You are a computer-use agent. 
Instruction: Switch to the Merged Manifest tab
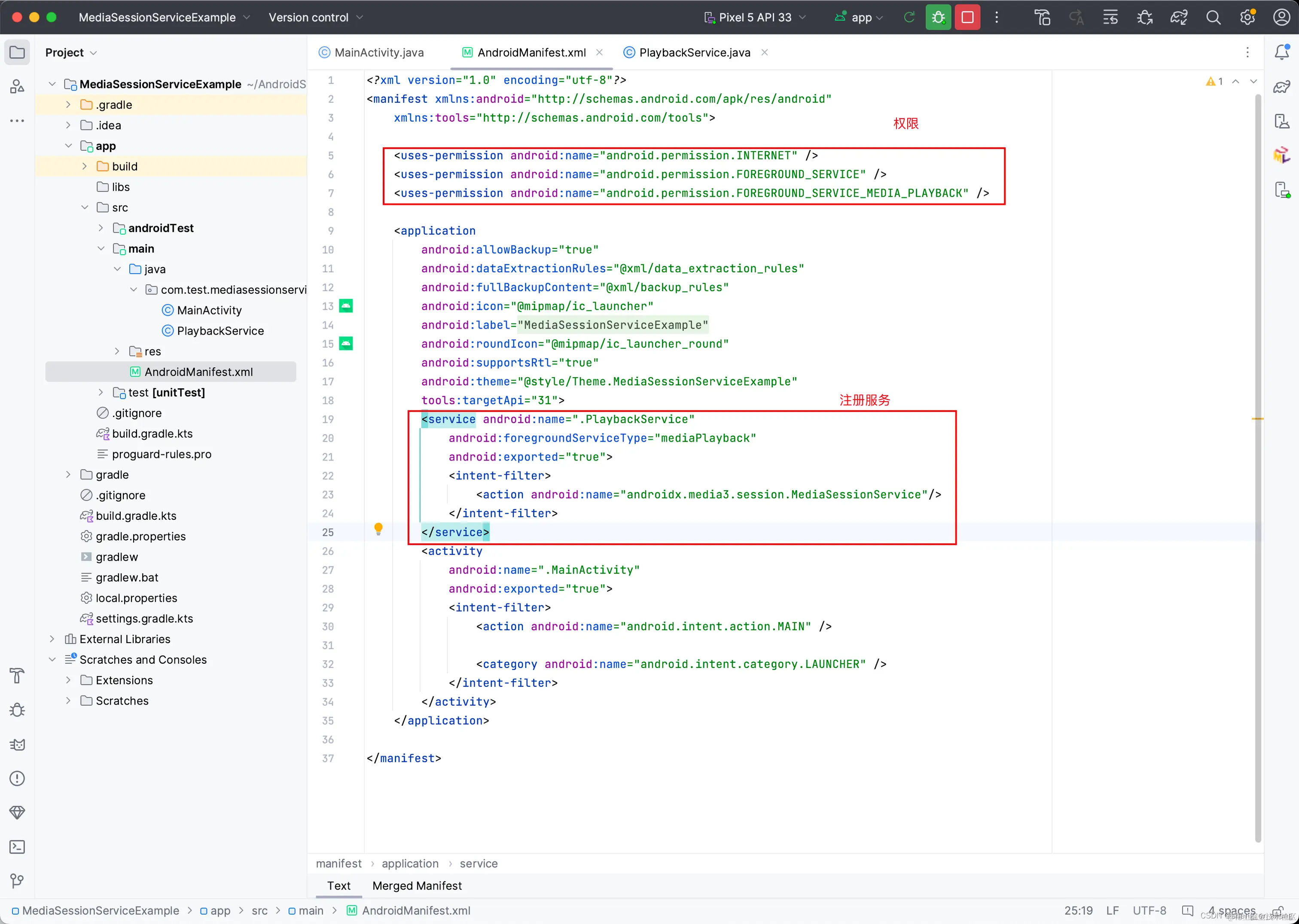(x=417, y=885)
